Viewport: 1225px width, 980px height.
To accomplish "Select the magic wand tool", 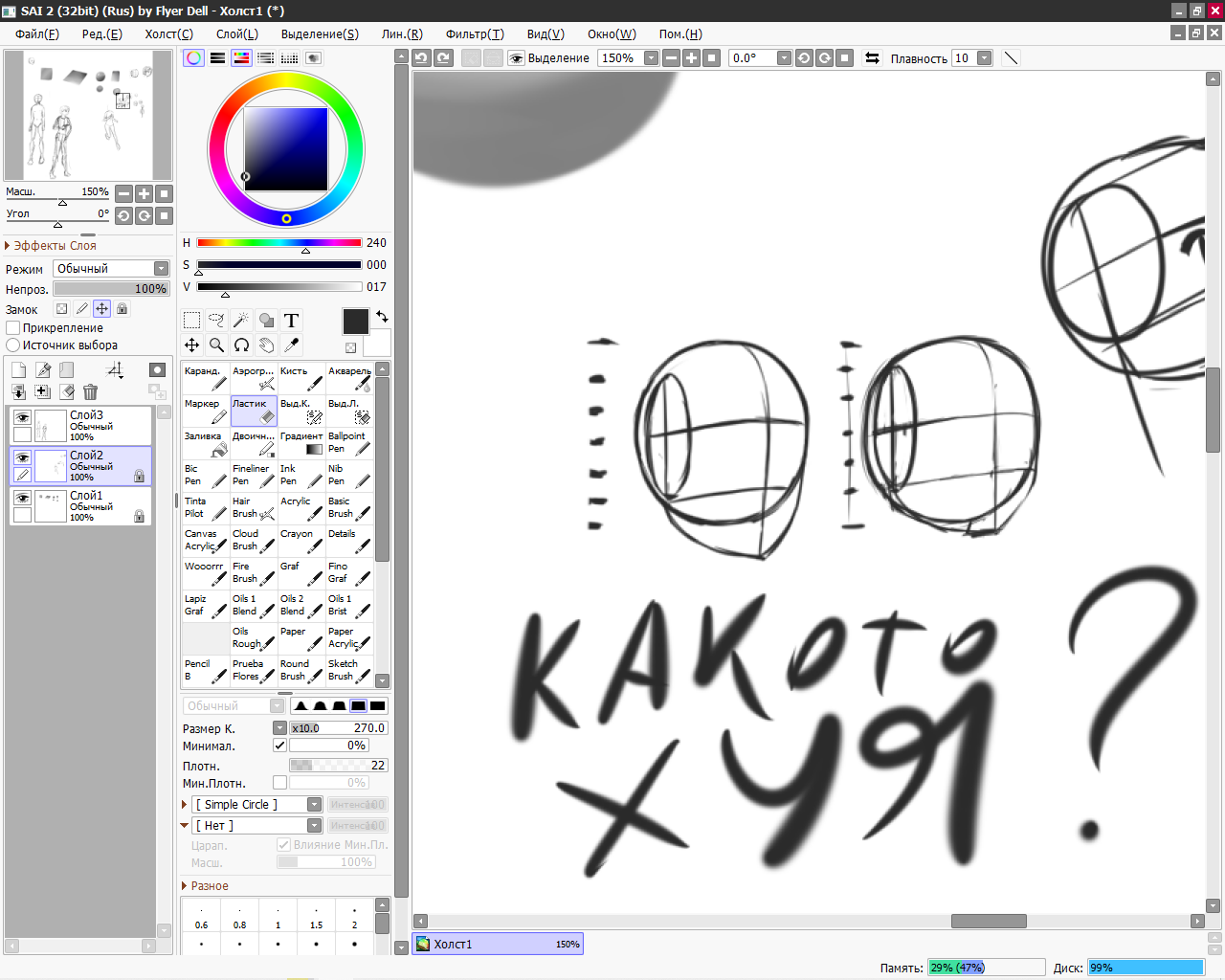I will click(x=242, y=320).
